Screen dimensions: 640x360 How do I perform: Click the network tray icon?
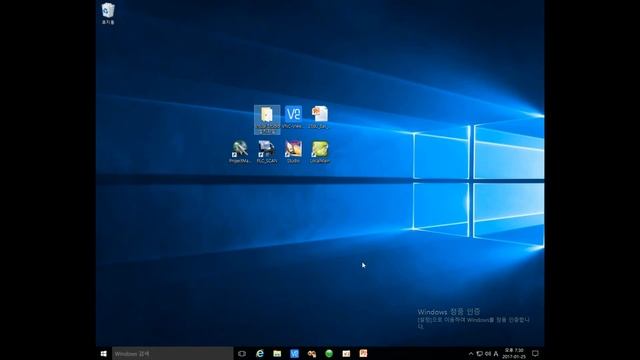[x=480, y=354]
